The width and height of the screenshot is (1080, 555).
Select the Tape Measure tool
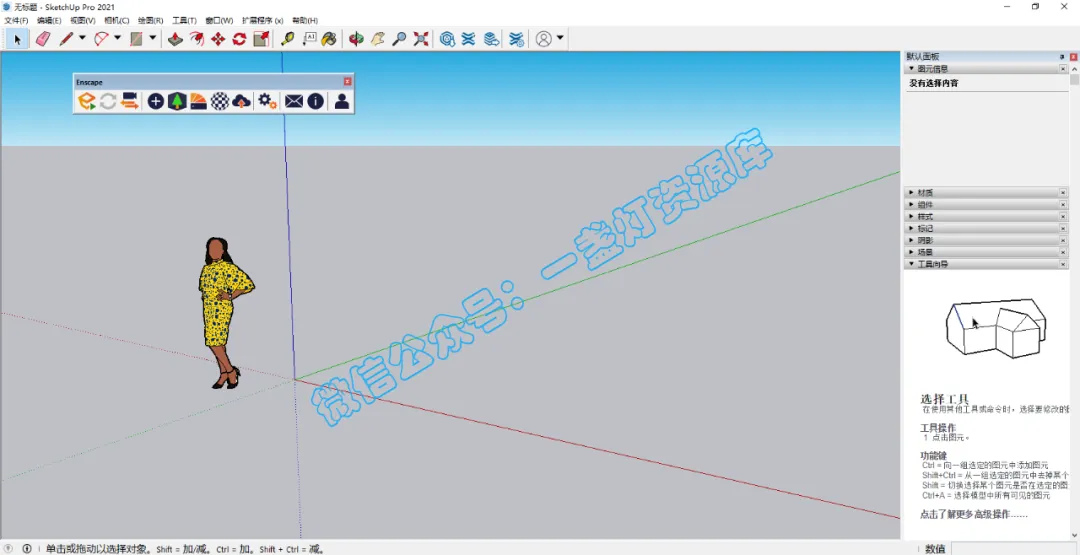click(x=288, y=39)
